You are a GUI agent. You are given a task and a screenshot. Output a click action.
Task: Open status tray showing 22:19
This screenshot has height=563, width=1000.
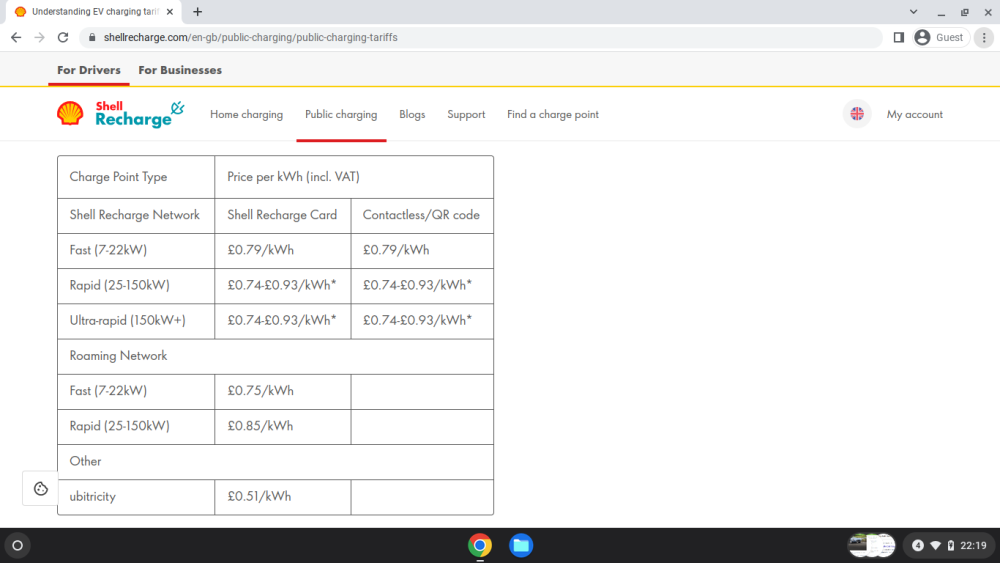pyautogui.click(x=949, y=545)
